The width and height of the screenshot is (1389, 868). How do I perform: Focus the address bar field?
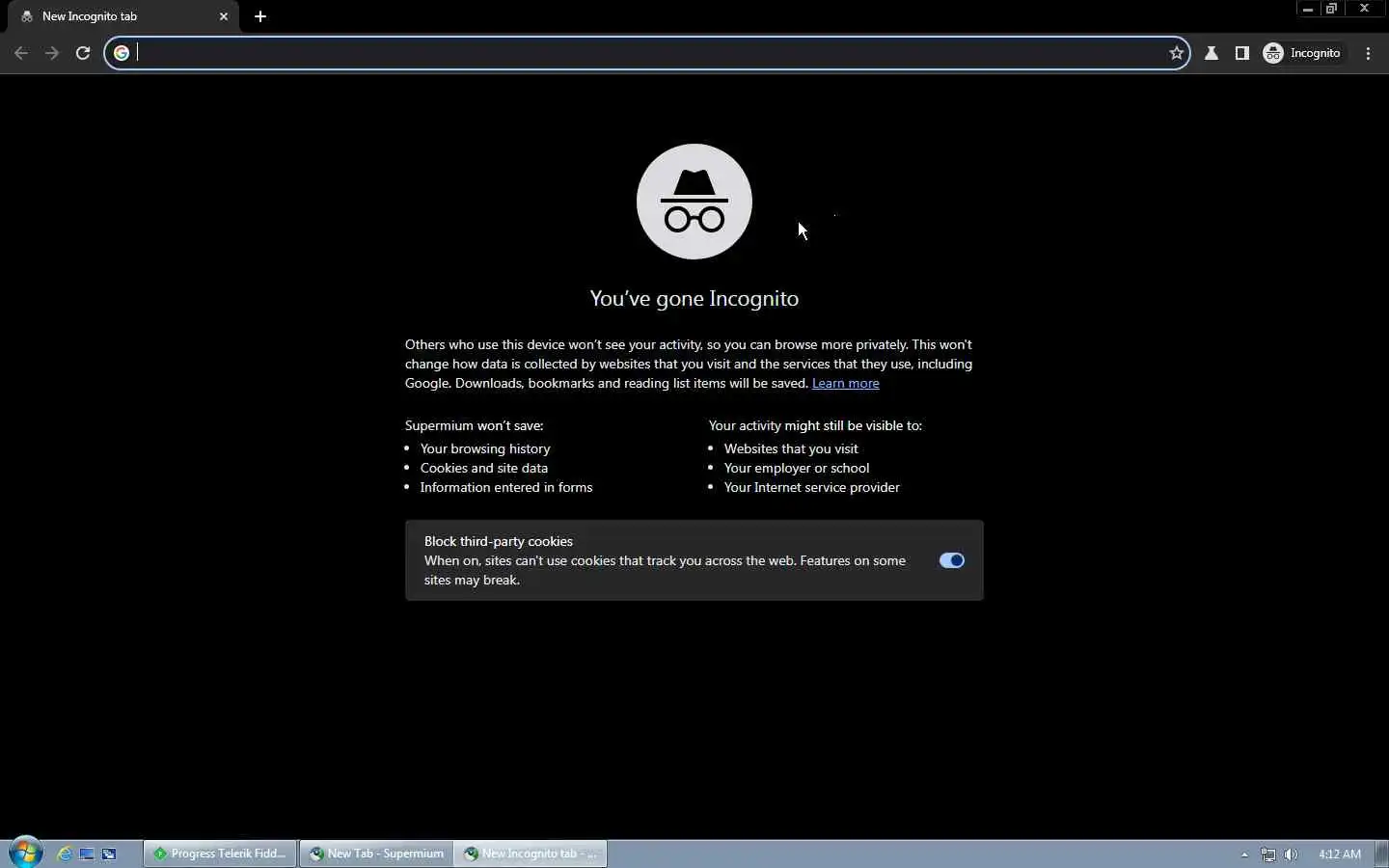[646, 53]
